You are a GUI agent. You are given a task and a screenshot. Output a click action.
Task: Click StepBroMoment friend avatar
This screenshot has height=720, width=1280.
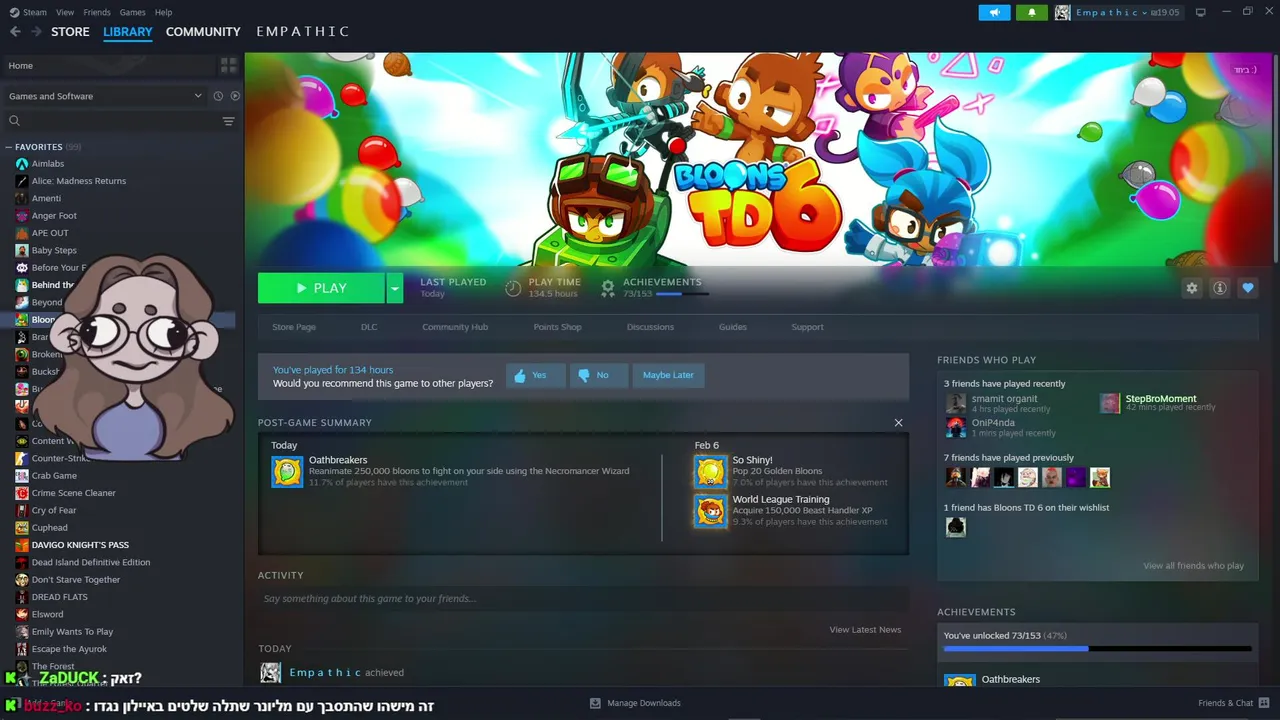click(1110, 403)
